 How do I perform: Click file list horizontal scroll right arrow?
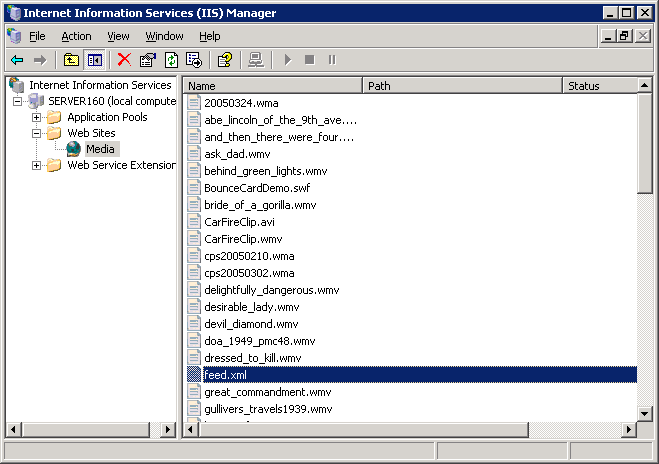(629, 430)
